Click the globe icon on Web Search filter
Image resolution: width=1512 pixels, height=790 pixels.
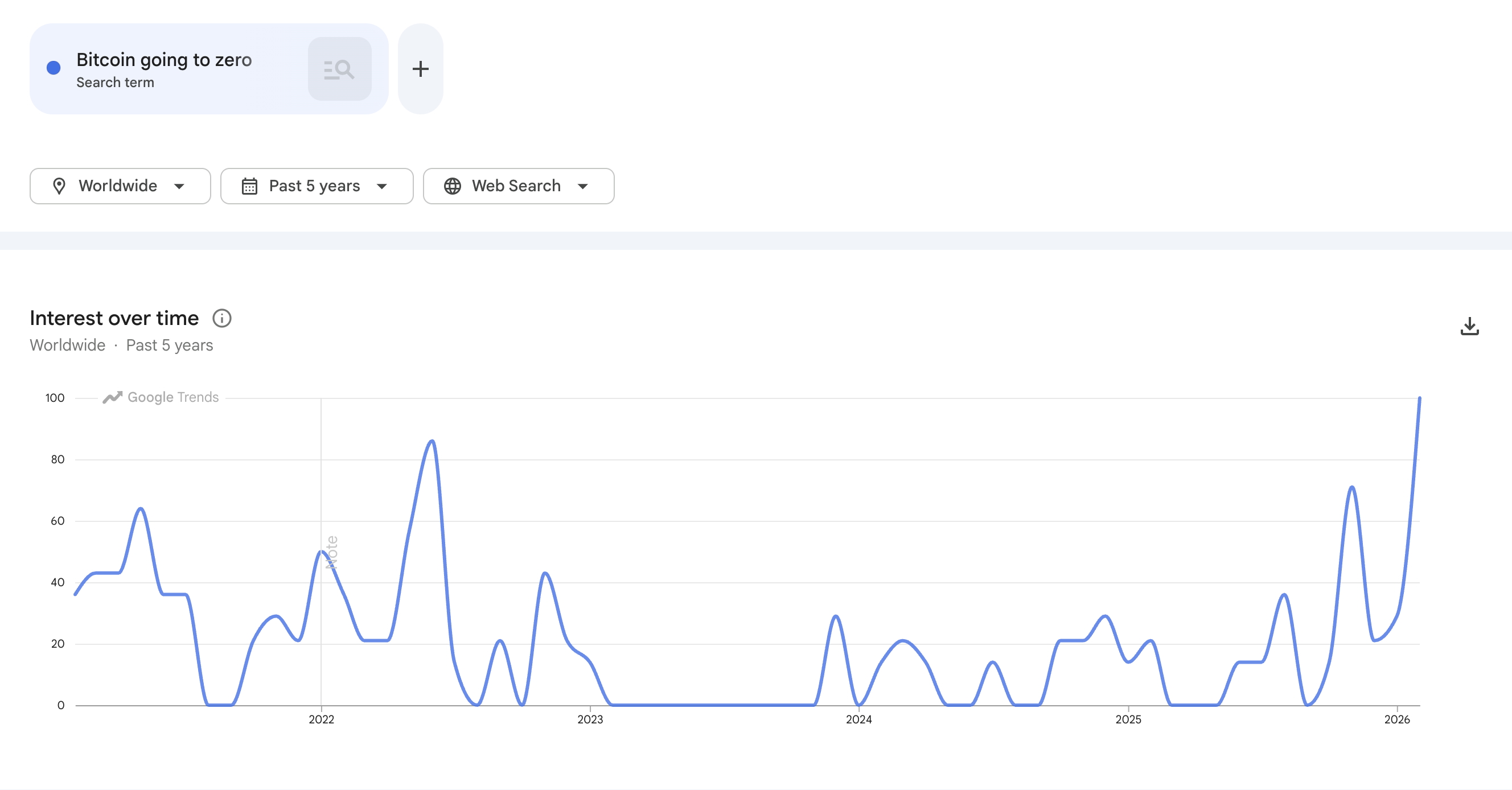click(x=452, y=186)
